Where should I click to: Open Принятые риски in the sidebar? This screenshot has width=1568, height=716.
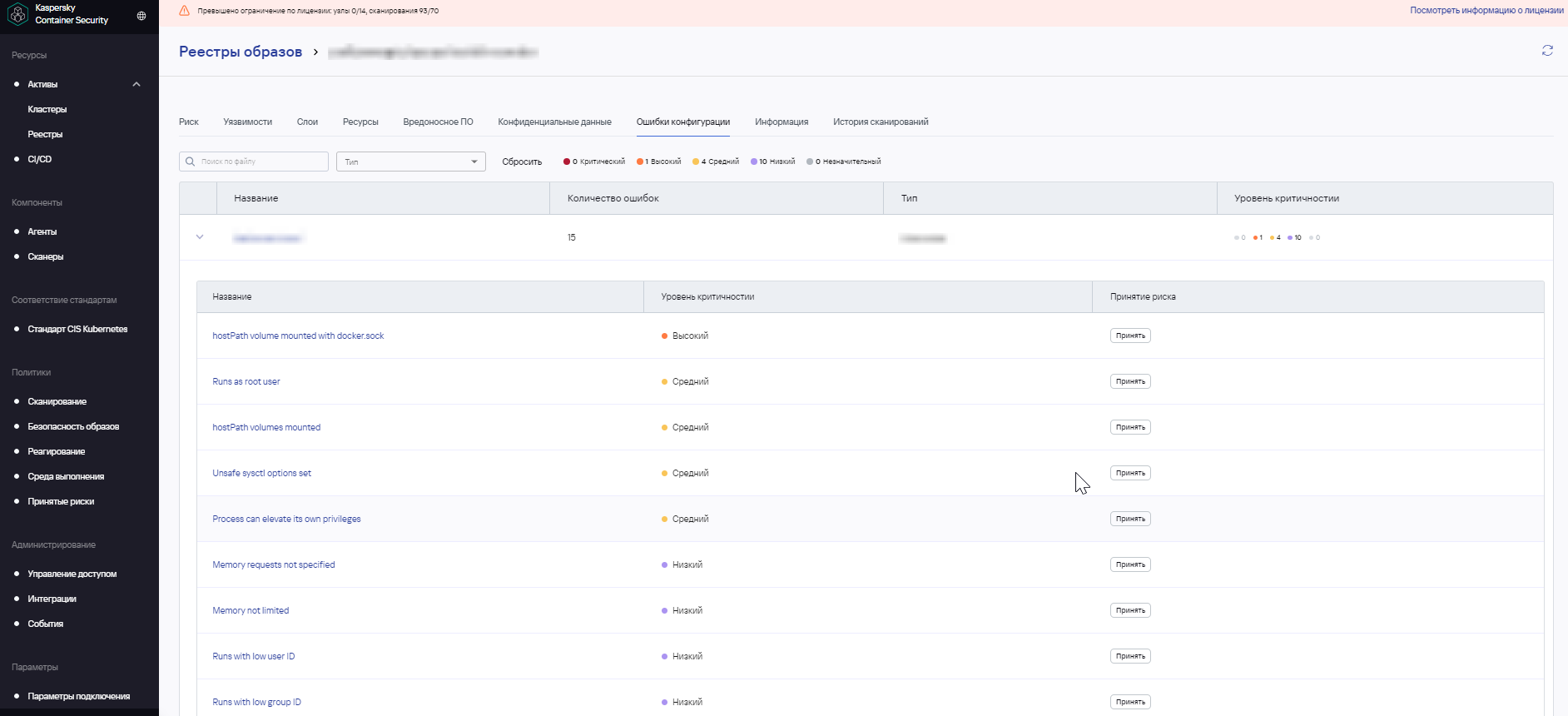61,501
